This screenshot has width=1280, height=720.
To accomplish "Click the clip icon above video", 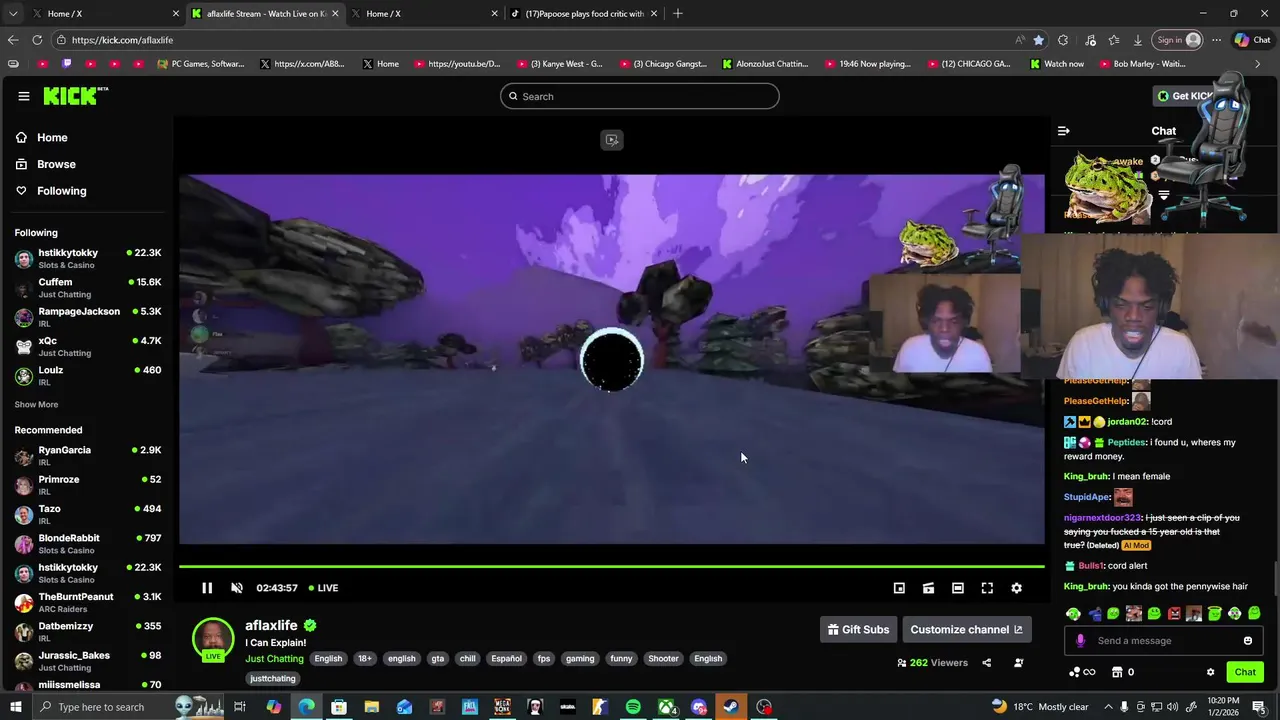I will 612,140.
